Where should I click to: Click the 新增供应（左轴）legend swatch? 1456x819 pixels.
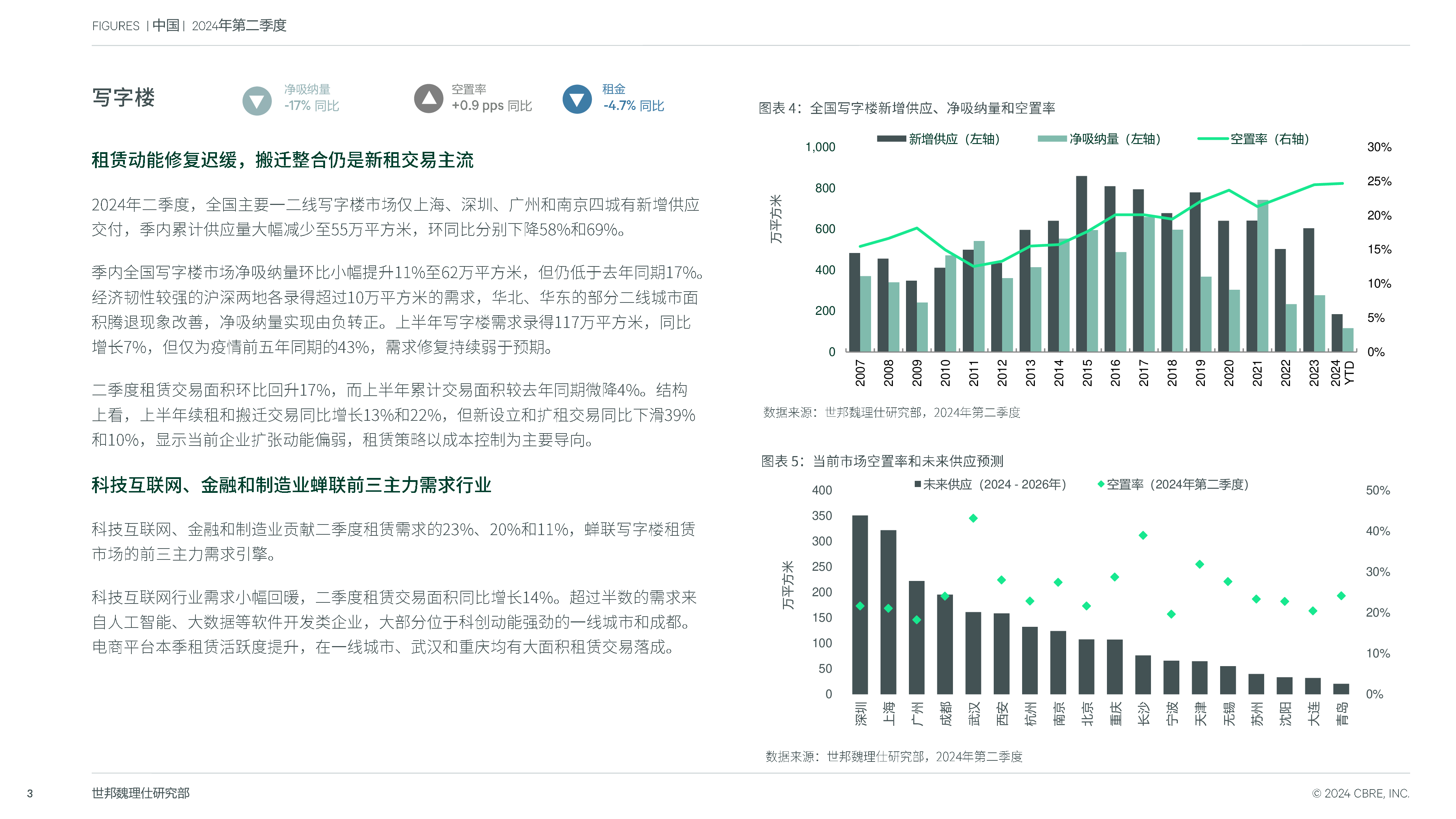tap(891, 138)
